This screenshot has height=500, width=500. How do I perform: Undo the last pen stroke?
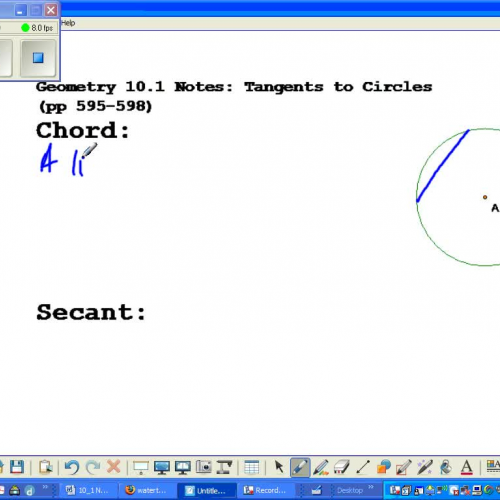72,467
